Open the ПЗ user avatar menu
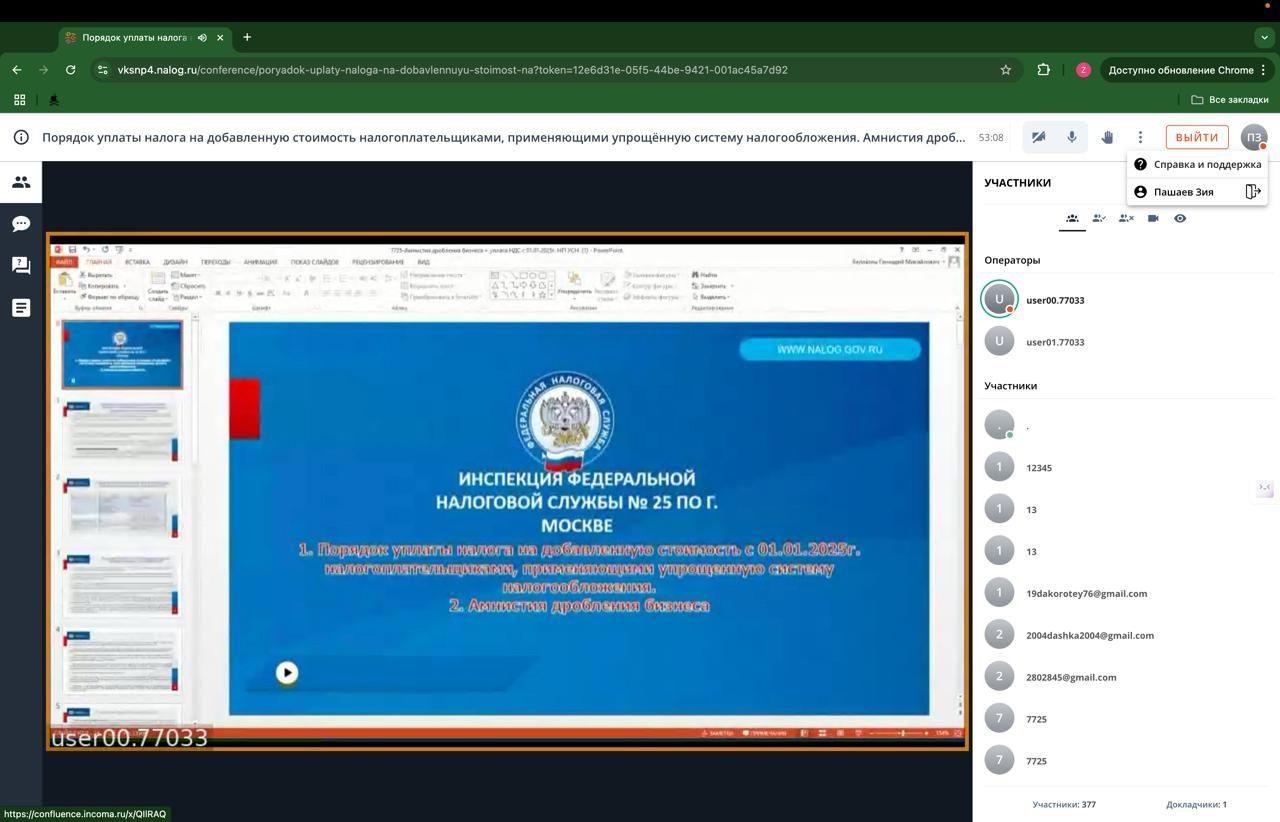The height and width of the screenshot is (822, 1280). coord(1254,137)
